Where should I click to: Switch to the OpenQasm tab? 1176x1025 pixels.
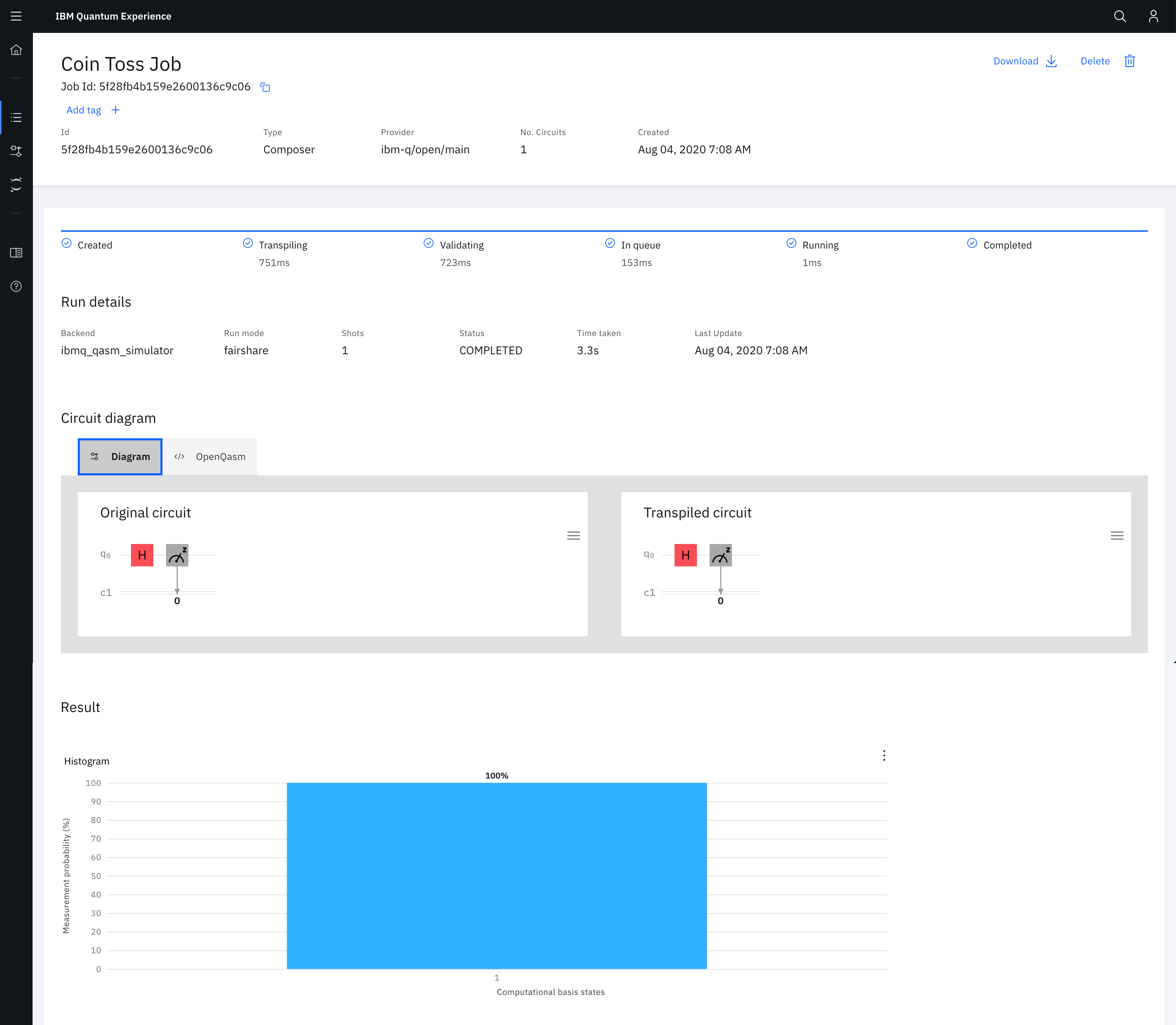tap(210, 456)
